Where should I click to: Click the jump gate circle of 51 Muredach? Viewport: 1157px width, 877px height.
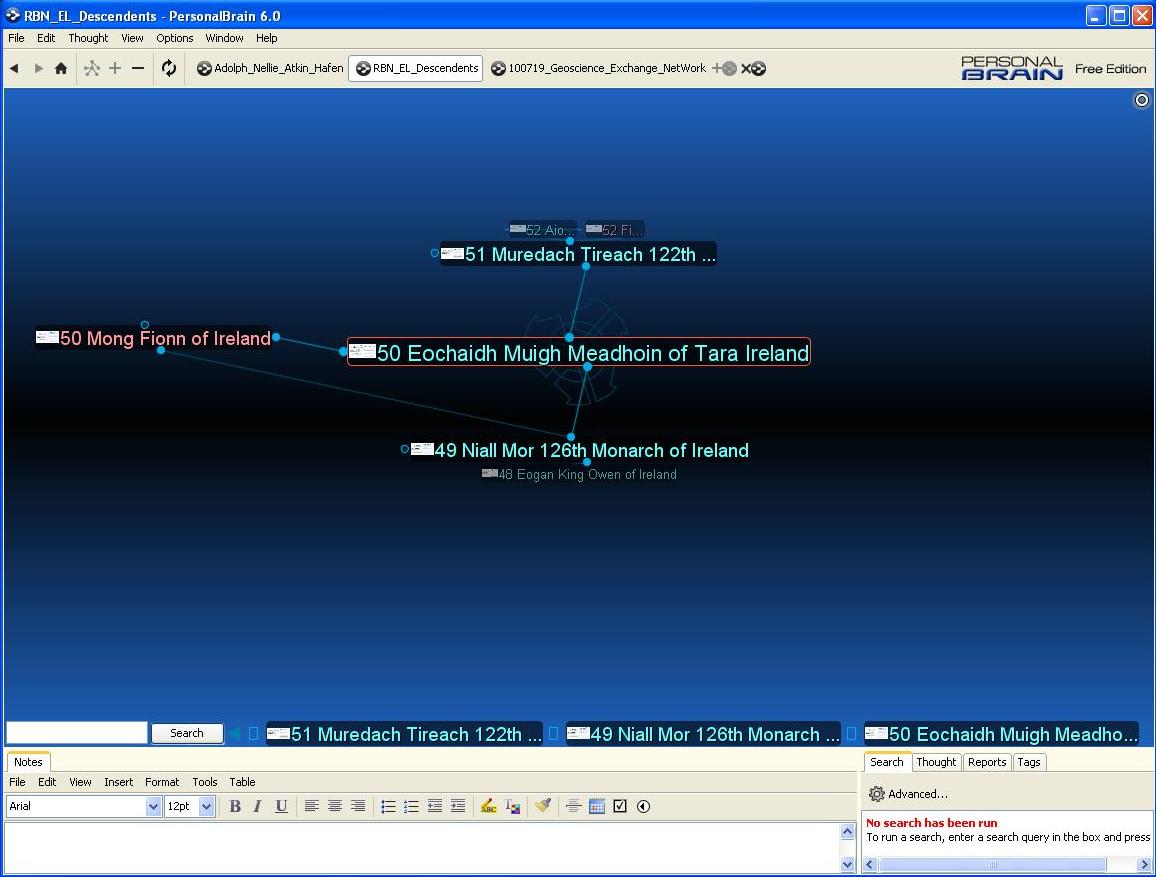tap(435, 253)
